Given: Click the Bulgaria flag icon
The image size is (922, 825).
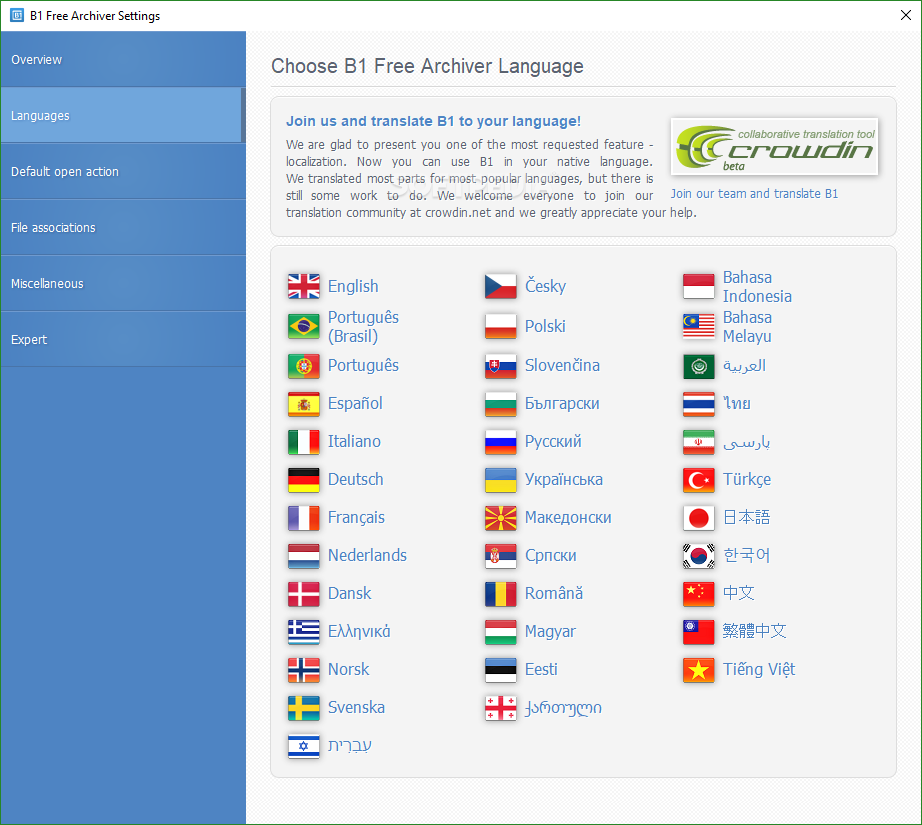Looking at the screenshot, I should tap(500, 404).
